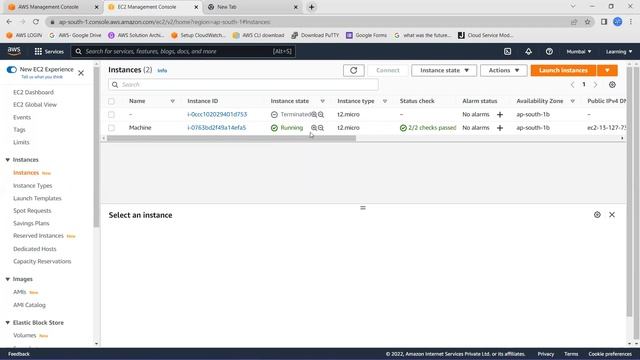Close the New EC2 Experience banner

click(81, 73)
